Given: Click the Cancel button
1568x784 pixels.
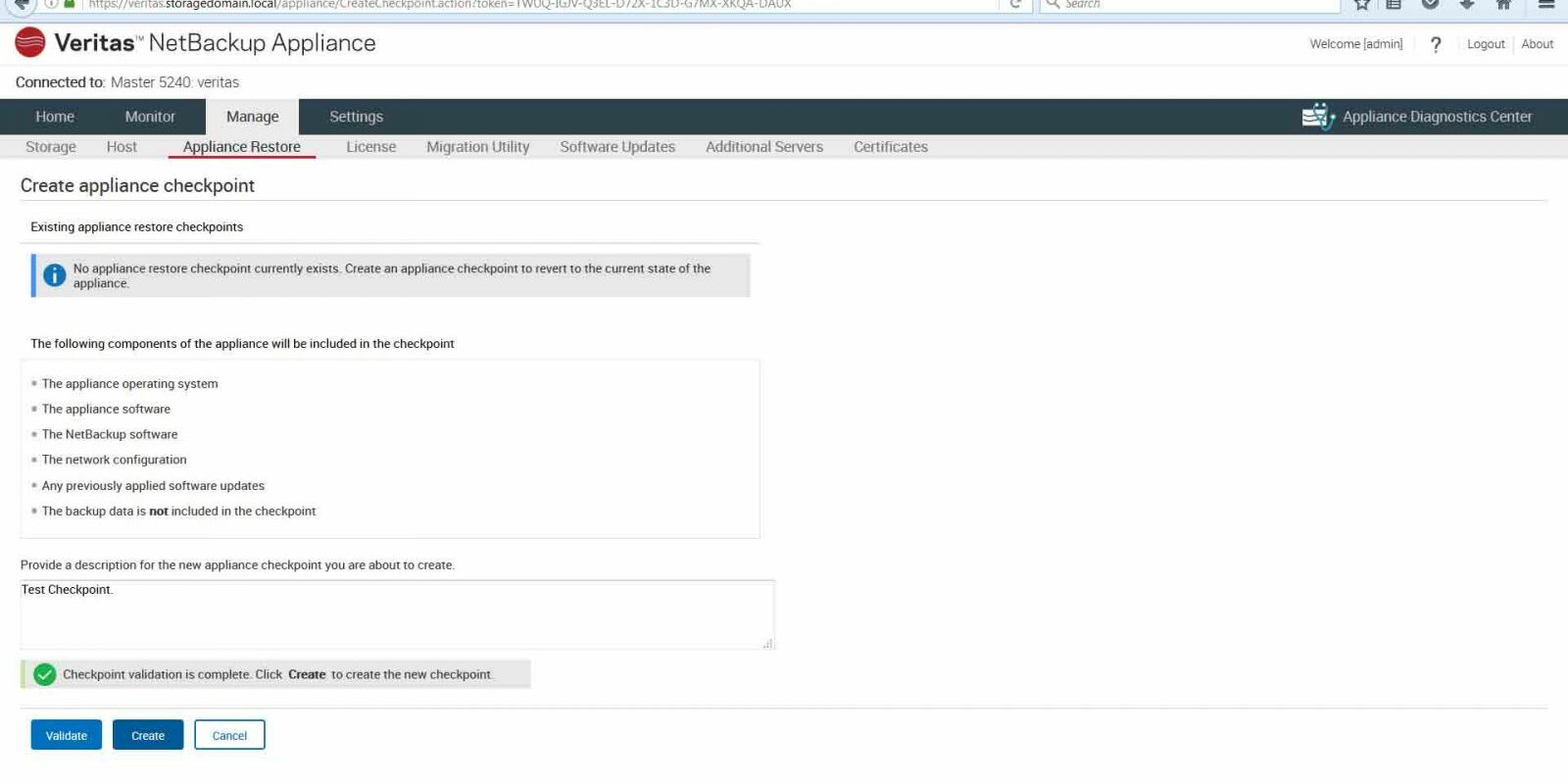Looking at the screenshot, I should pos(229,735).
